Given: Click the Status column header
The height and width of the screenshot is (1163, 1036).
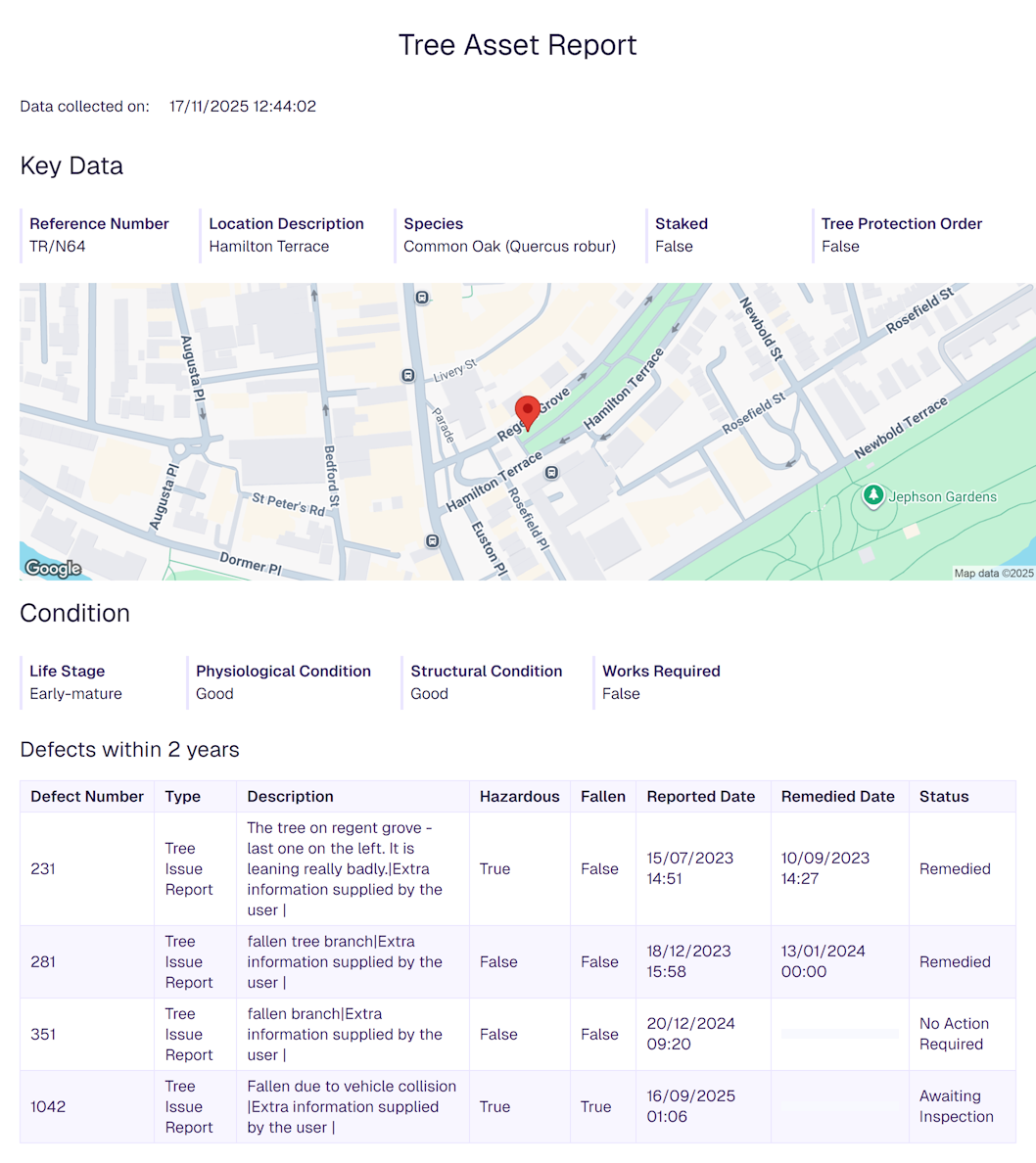Looking at the screenshot, I should pyautogui.click(x=943, y=796).
